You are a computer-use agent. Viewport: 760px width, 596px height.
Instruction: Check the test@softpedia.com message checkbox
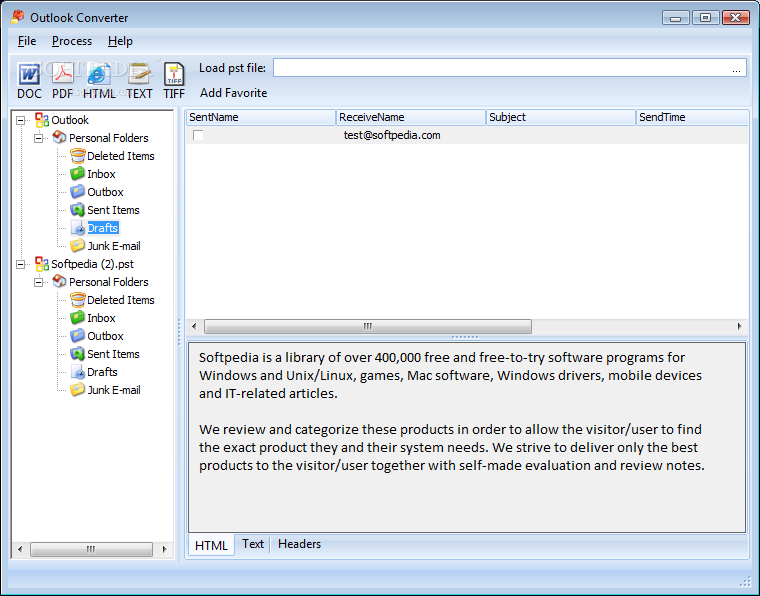198,135
